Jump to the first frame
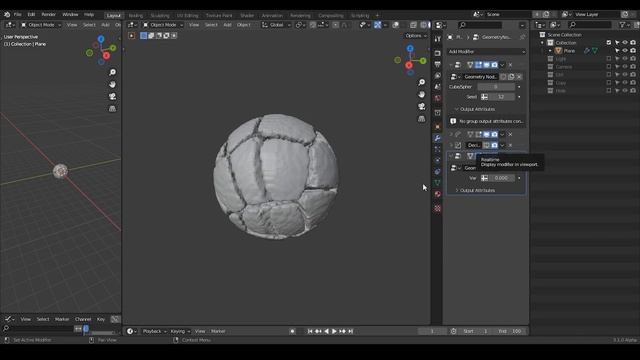 (310, 331)
